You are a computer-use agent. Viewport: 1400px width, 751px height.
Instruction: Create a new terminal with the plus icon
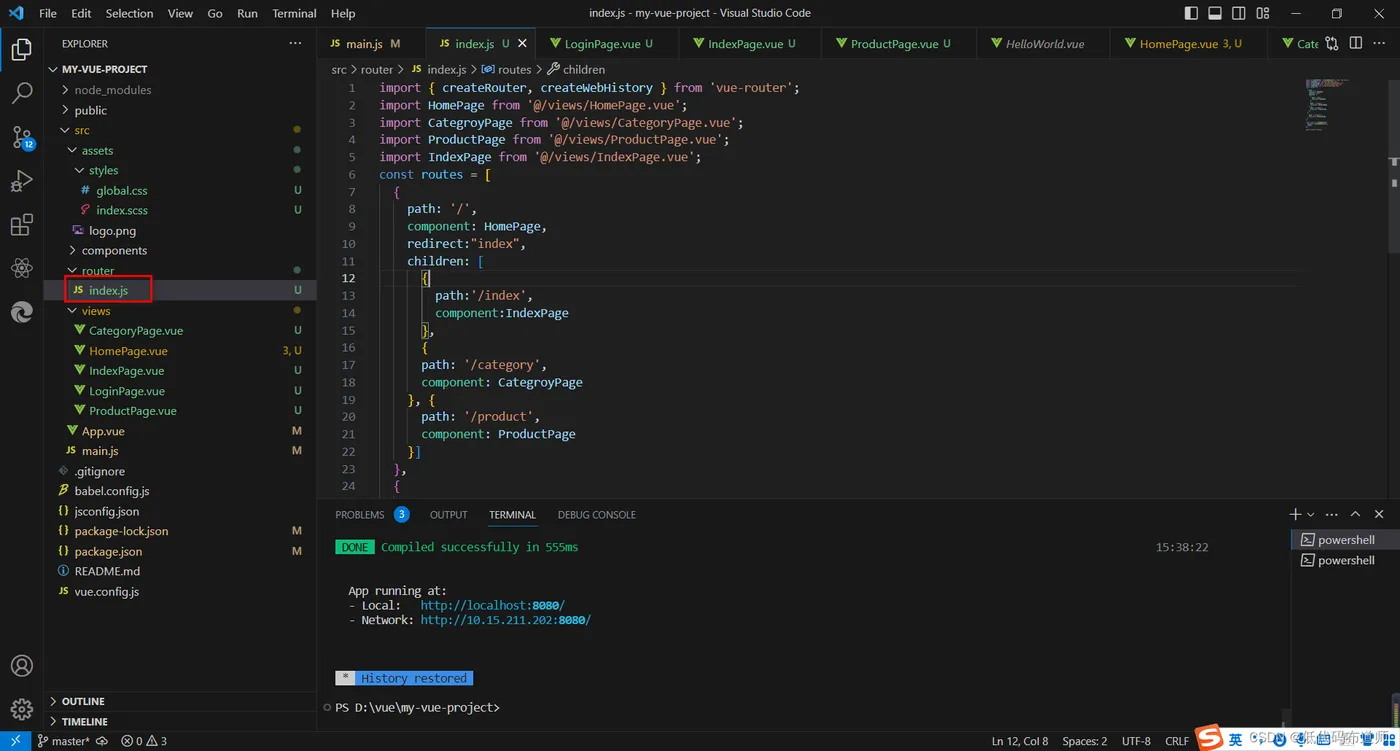(1295, 514)
